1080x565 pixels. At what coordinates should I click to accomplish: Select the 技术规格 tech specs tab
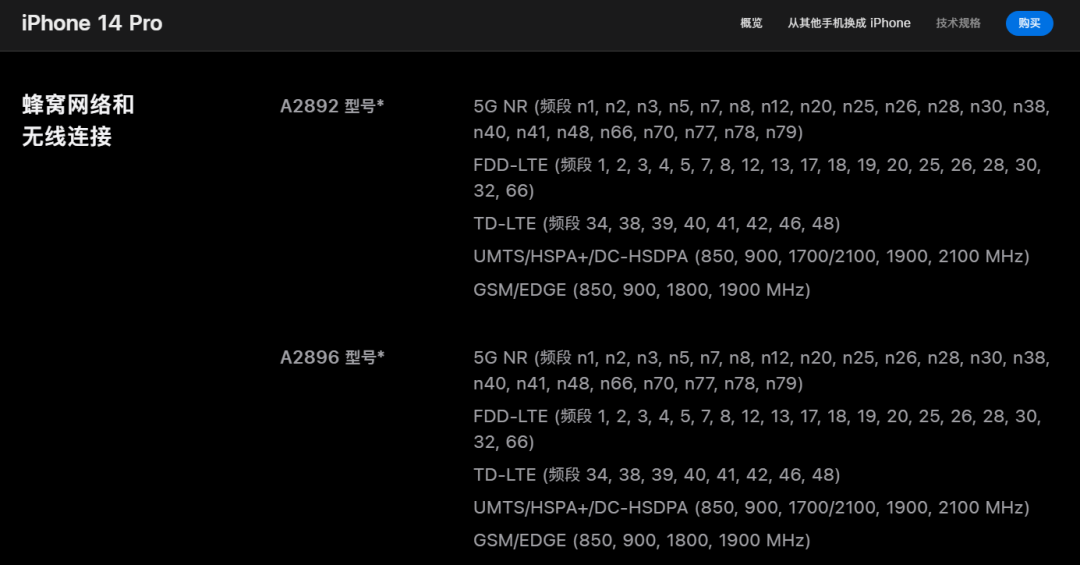[x=957, y=23]
